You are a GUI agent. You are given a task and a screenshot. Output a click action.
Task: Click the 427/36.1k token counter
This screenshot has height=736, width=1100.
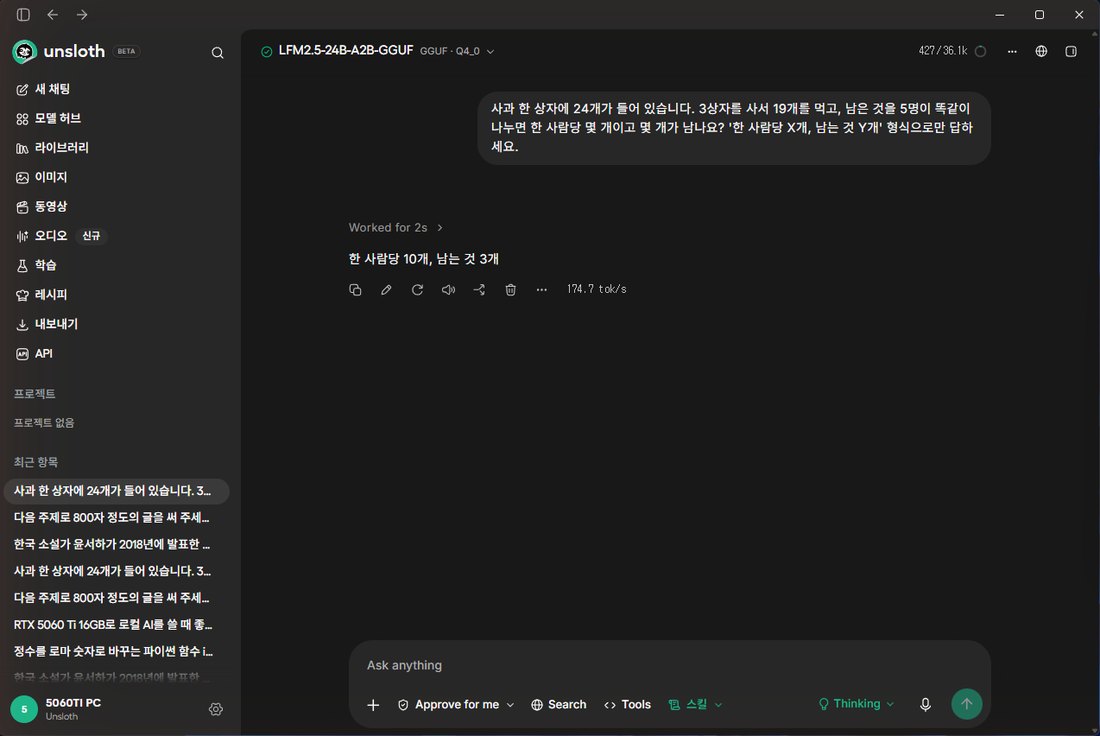[942, 51]
